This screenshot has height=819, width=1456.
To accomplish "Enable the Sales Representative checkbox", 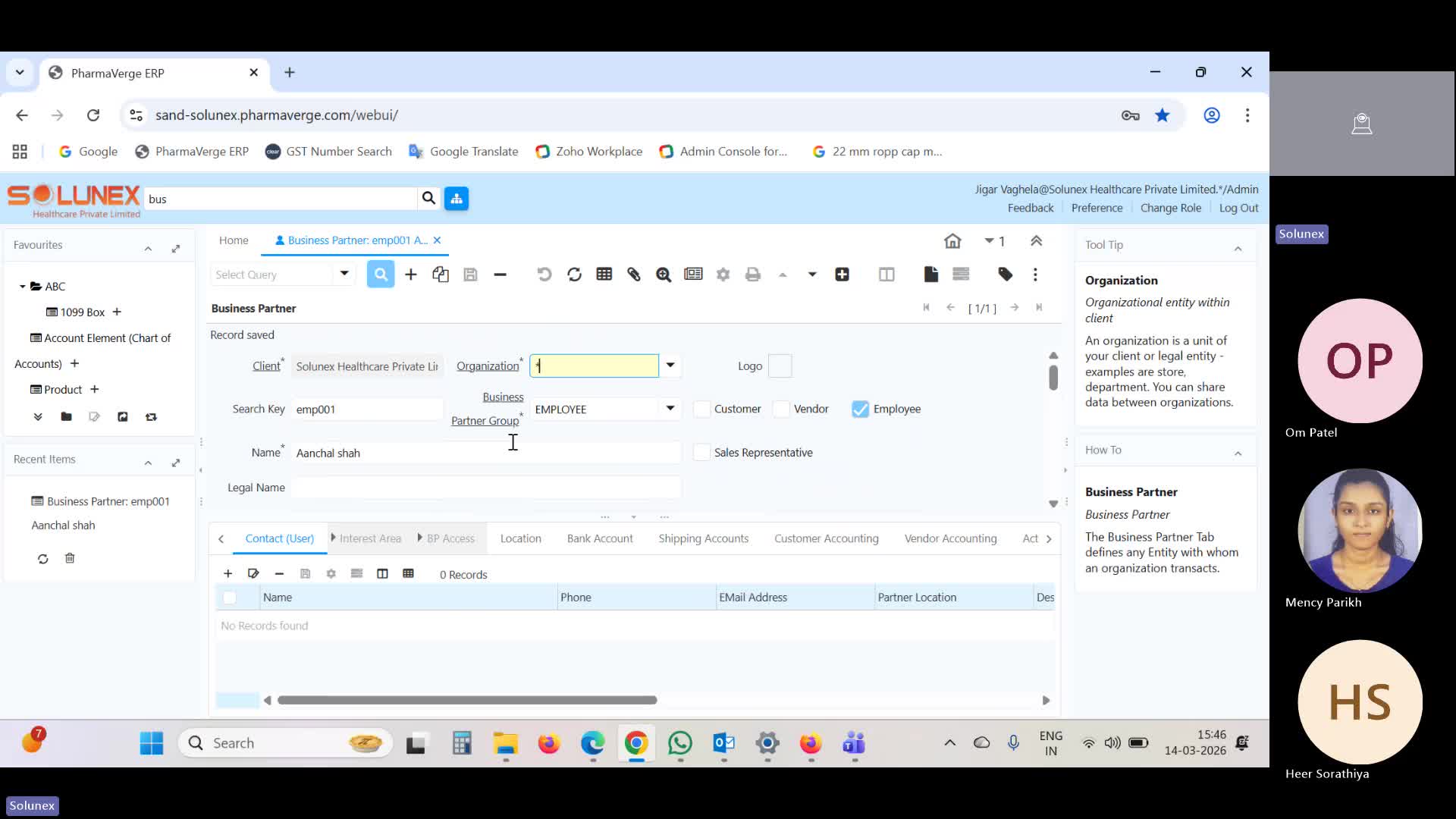I will point(701,452).
